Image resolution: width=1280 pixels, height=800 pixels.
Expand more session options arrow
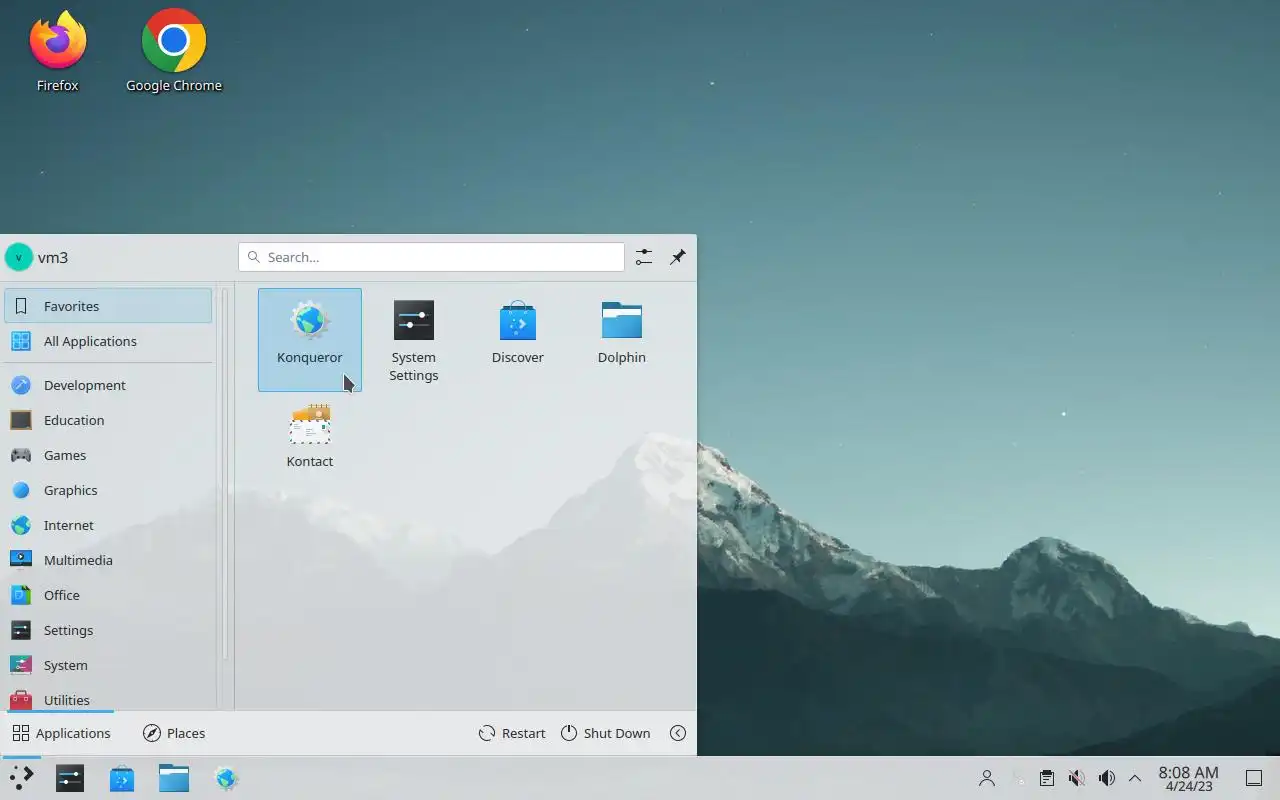click(678, 733)
